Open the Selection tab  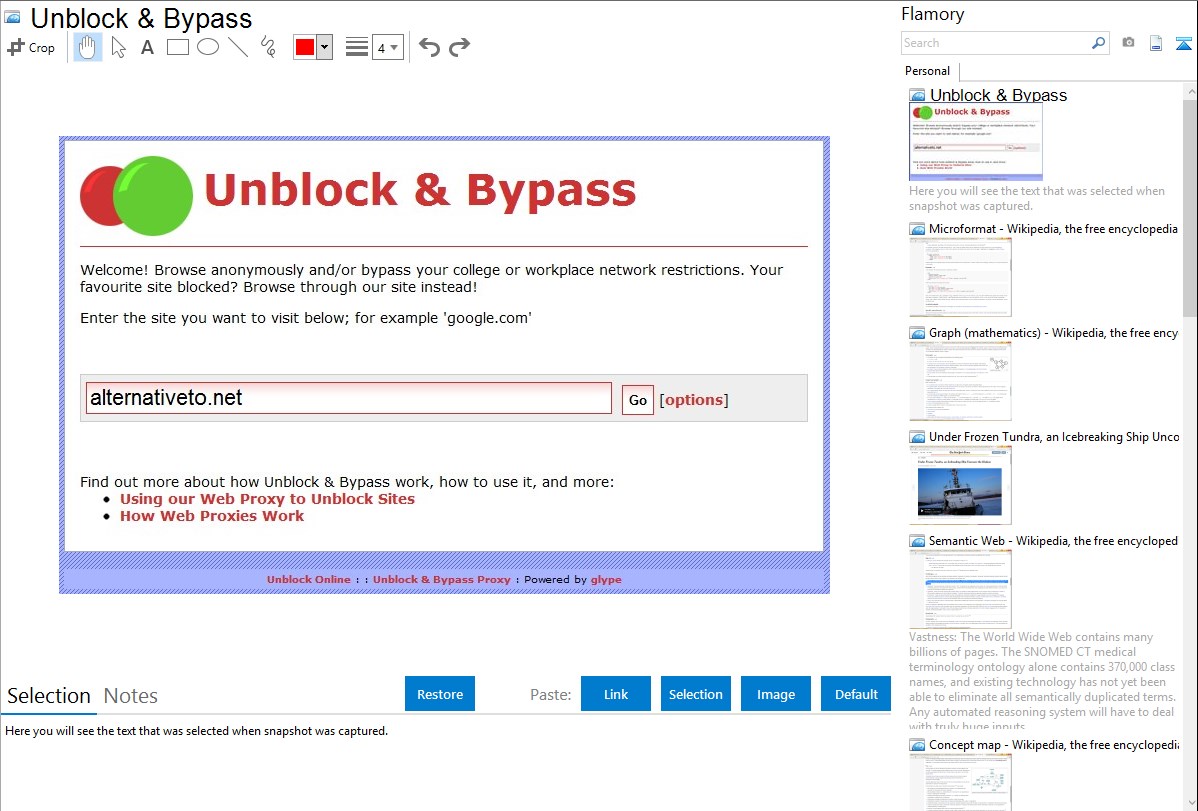(x=49, y=696)
